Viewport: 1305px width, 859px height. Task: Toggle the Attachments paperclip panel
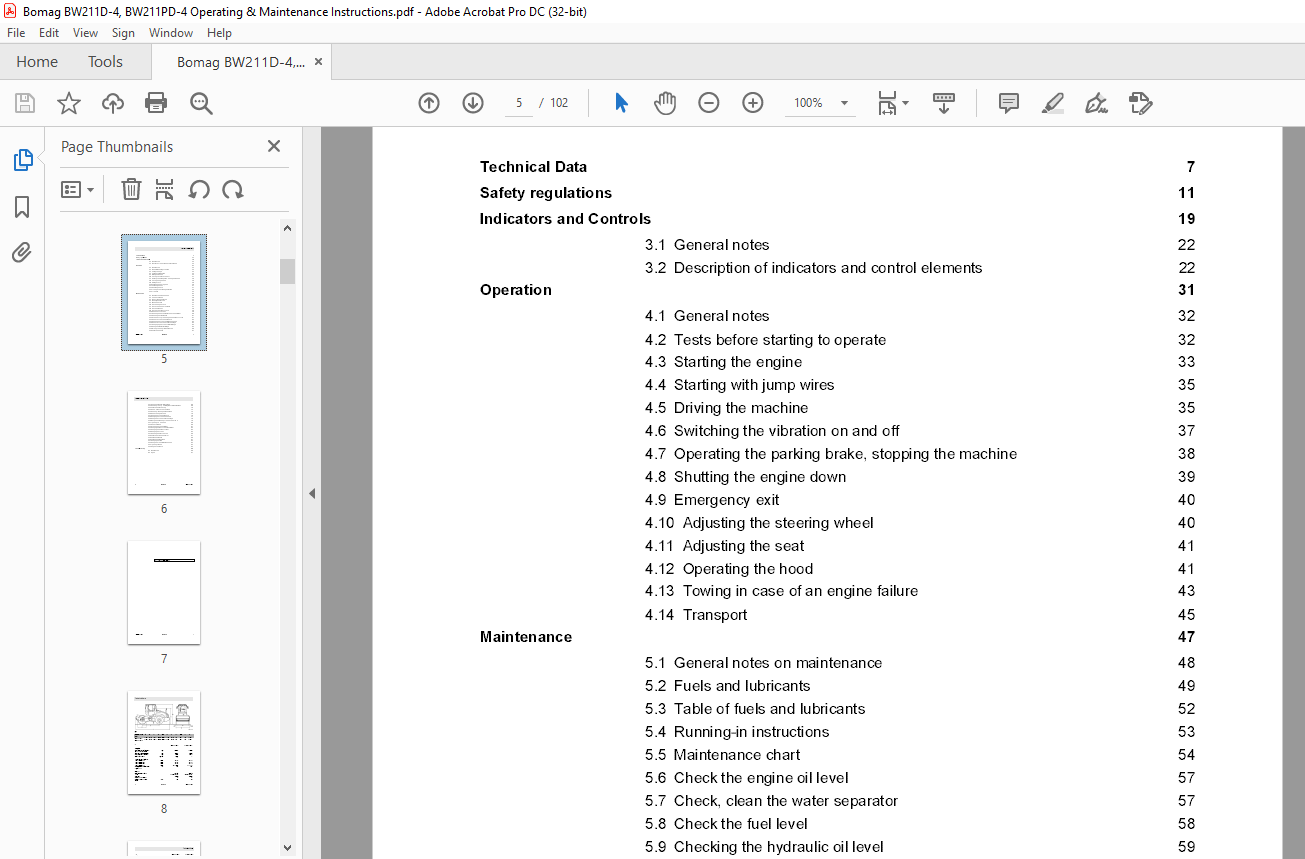[22, 253]
